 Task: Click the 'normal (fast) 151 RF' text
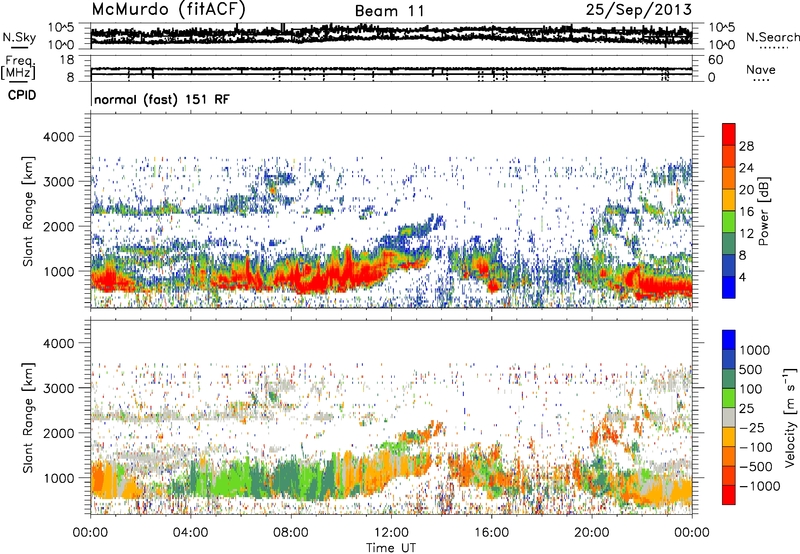tap(162, 99)
